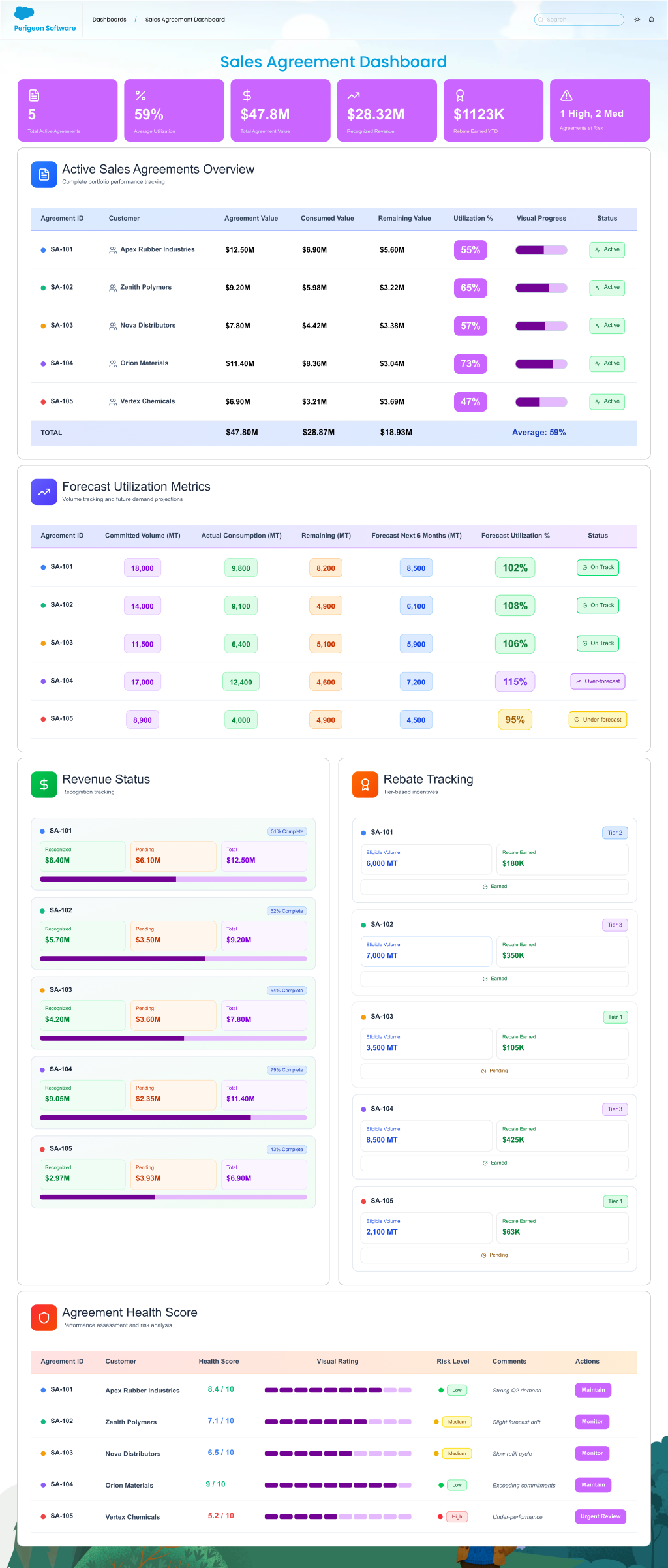Select the Sales Agreement Dashboard breadcrumb
668x1568 pixels.
[x=185, y=20]
